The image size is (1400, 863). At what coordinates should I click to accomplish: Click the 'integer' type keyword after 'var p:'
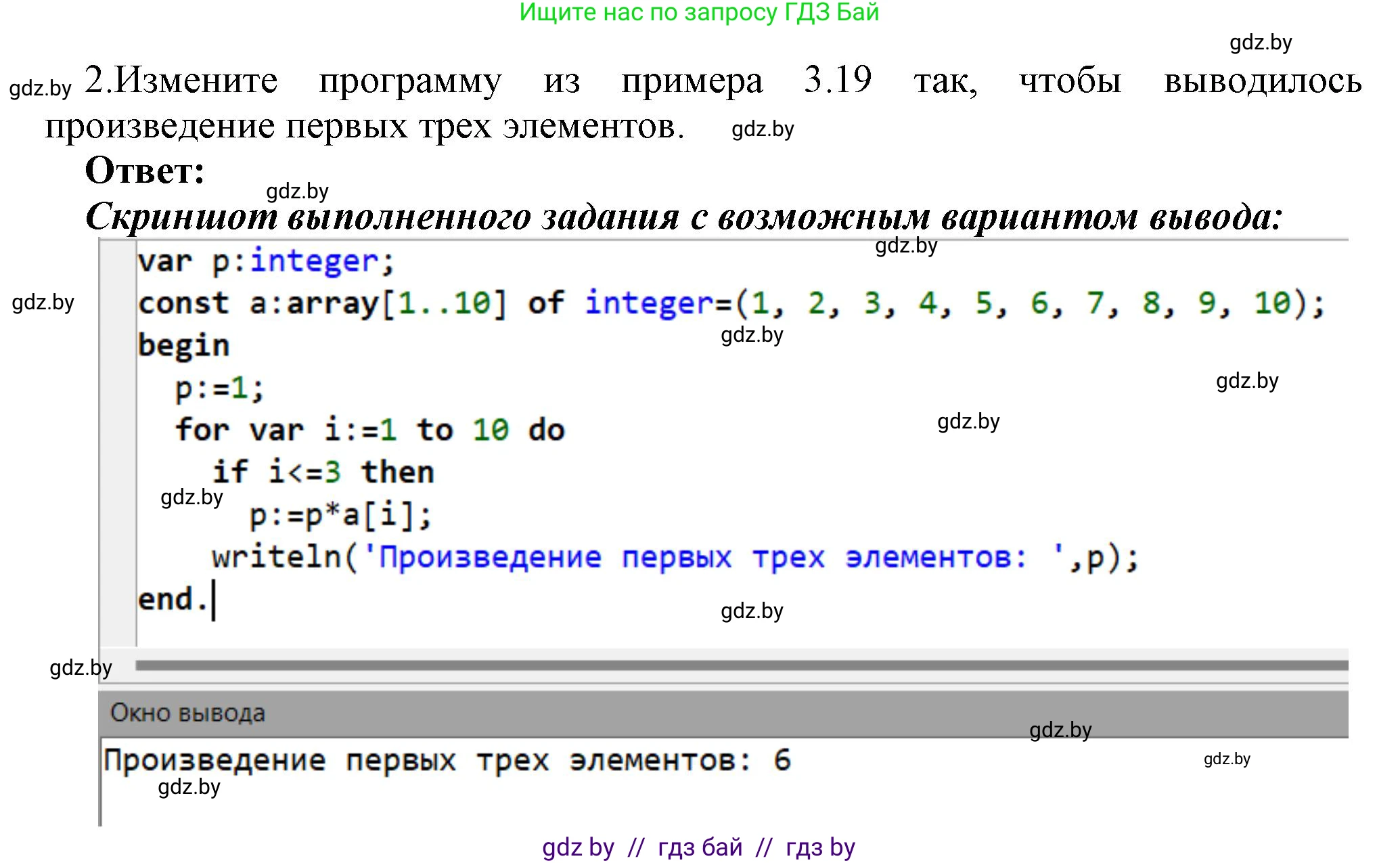point(314,262)
